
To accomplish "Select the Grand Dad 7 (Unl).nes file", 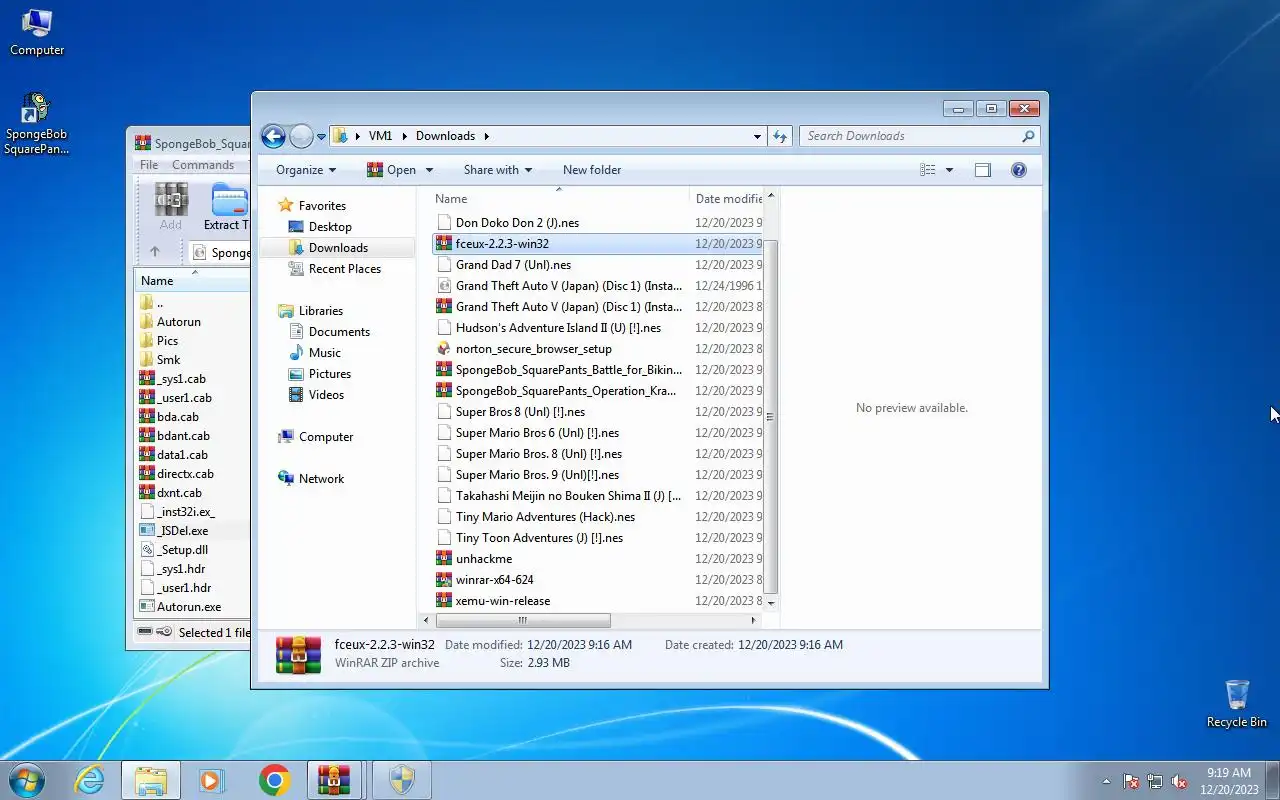I will [513, 265].
